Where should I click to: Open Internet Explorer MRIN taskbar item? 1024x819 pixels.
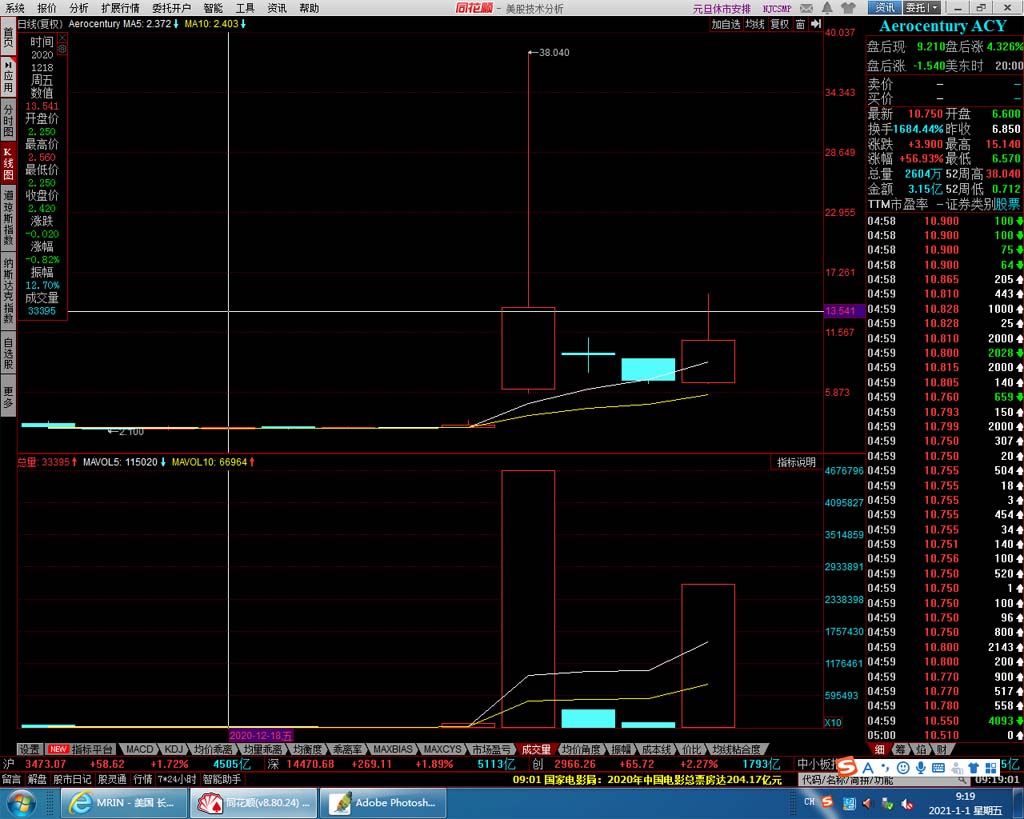tap(123, 803)
